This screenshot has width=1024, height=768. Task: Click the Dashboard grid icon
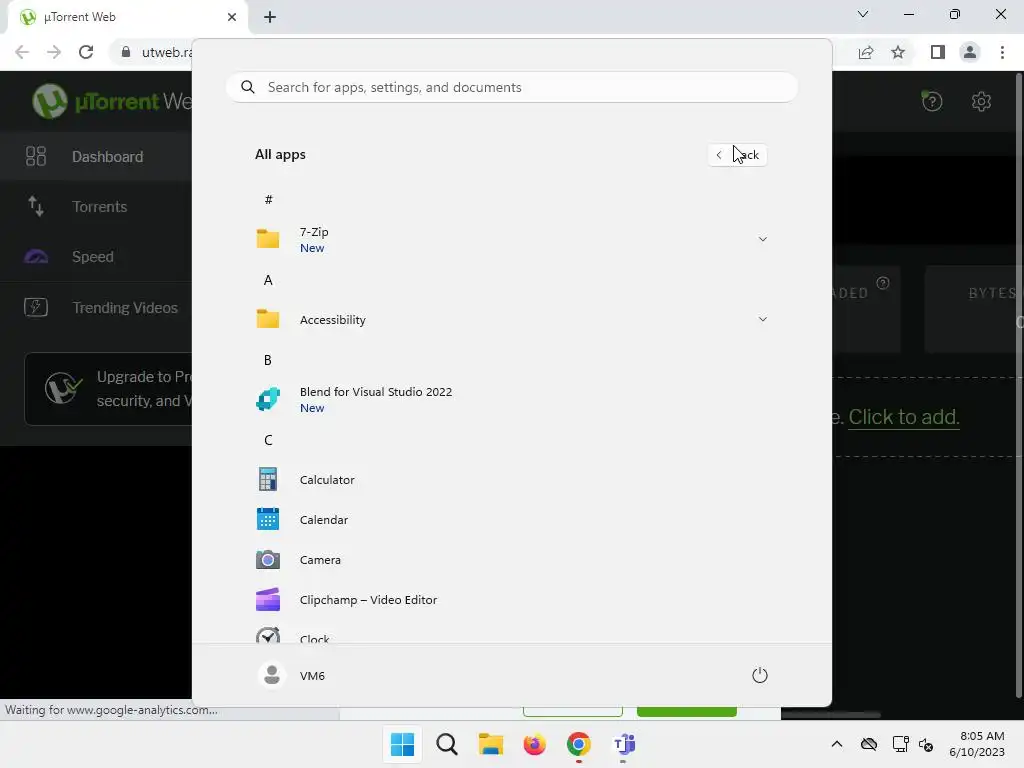pos(36,157)
